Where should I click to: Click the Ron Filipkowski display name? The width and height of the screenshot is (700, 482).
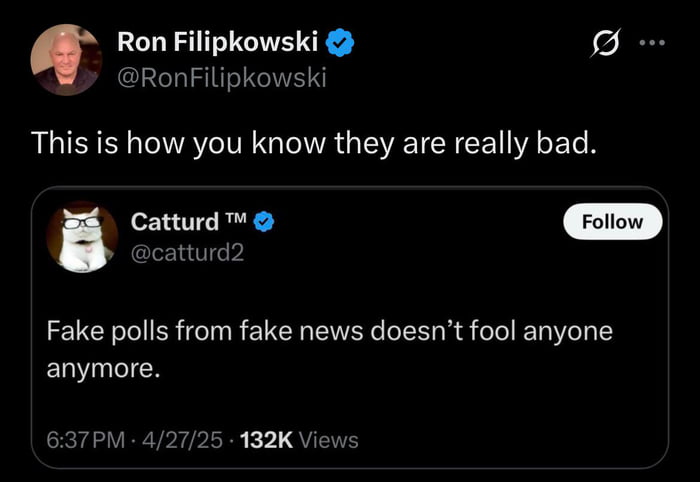[x=218, y=42]
